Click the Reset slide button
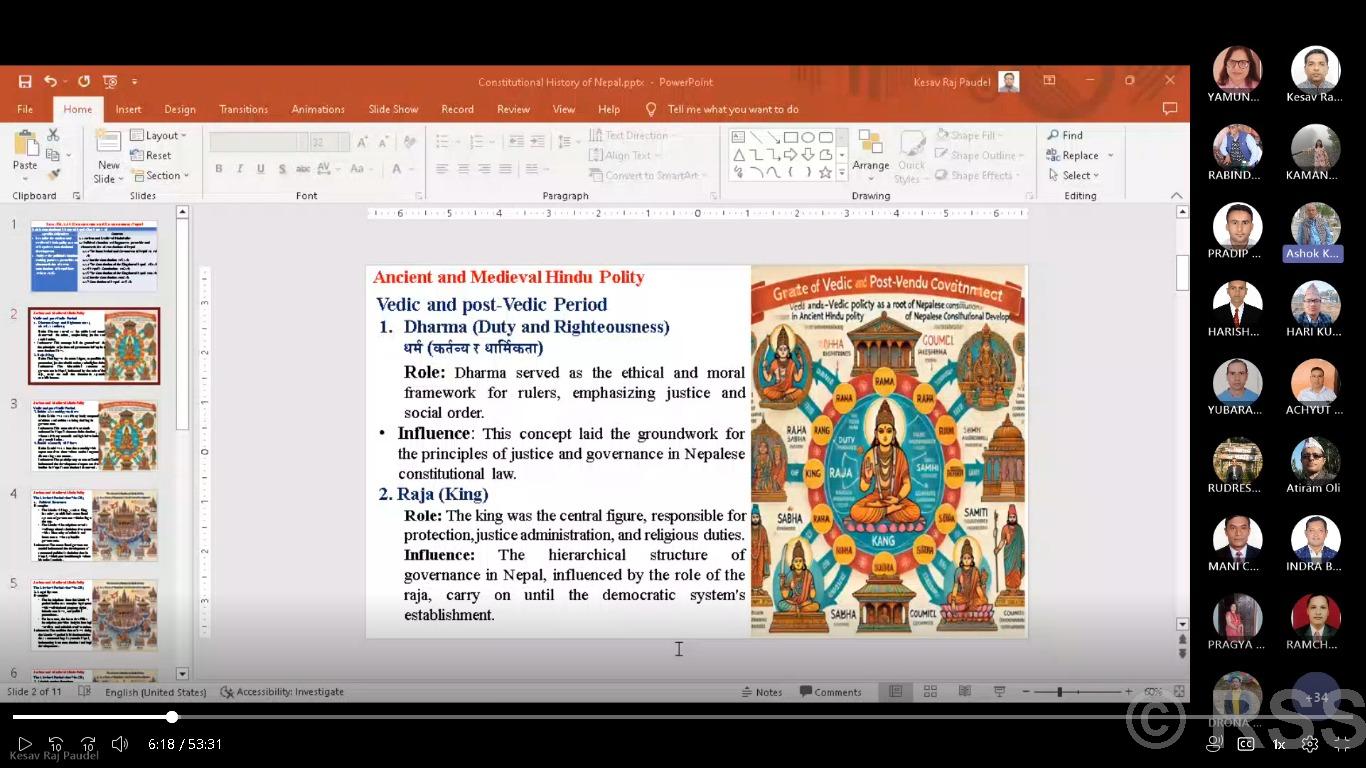The width and height of the screenshot is (1366, 768). click(152, 155)
